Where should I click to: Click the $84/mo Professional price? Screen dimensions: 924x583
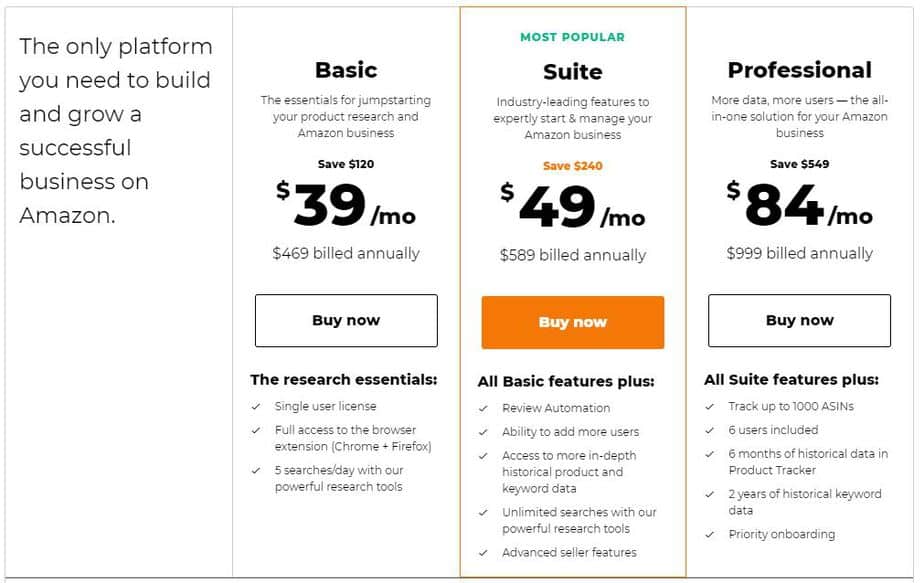click(799, 205)
